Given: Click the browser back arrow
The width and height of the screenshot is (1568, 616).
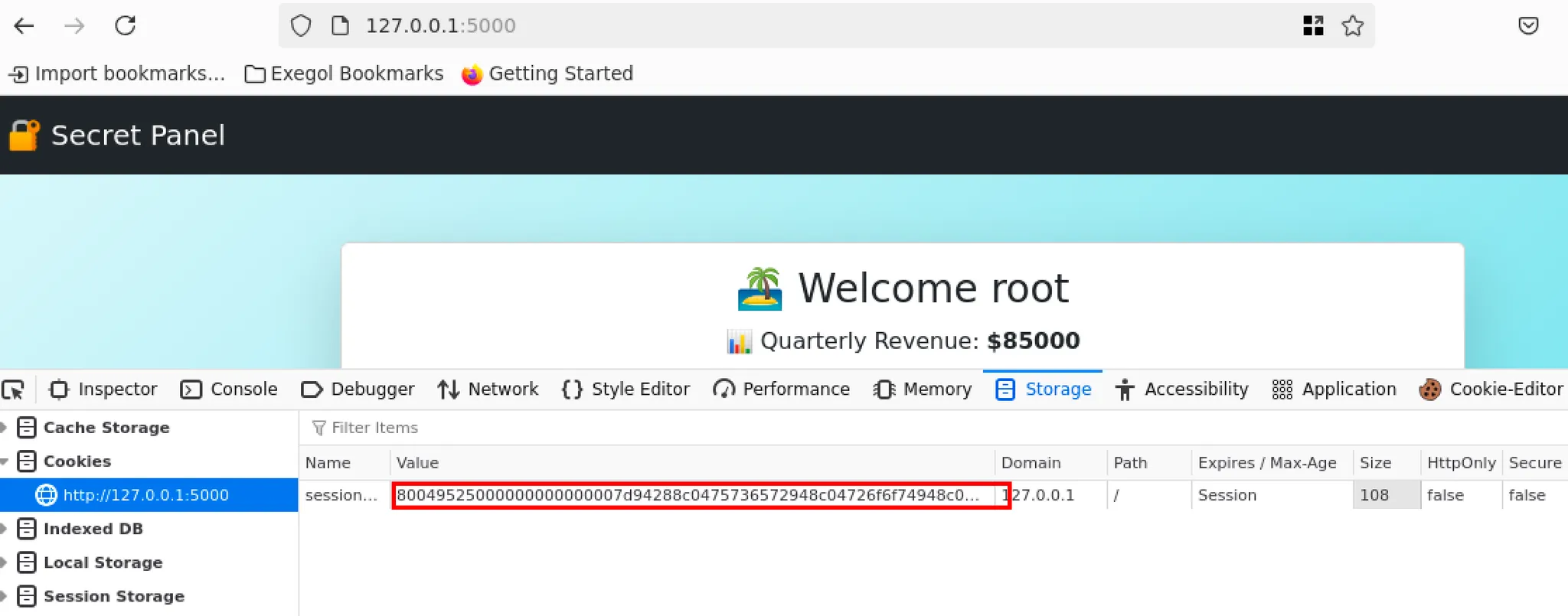Looking at the screenshot, I should (x=24, y=26).
